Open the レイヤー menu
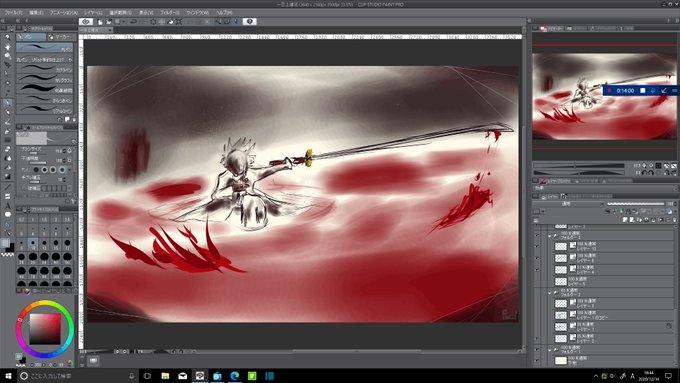This screenshot has height=383, width=680. (x=93, y=13)
